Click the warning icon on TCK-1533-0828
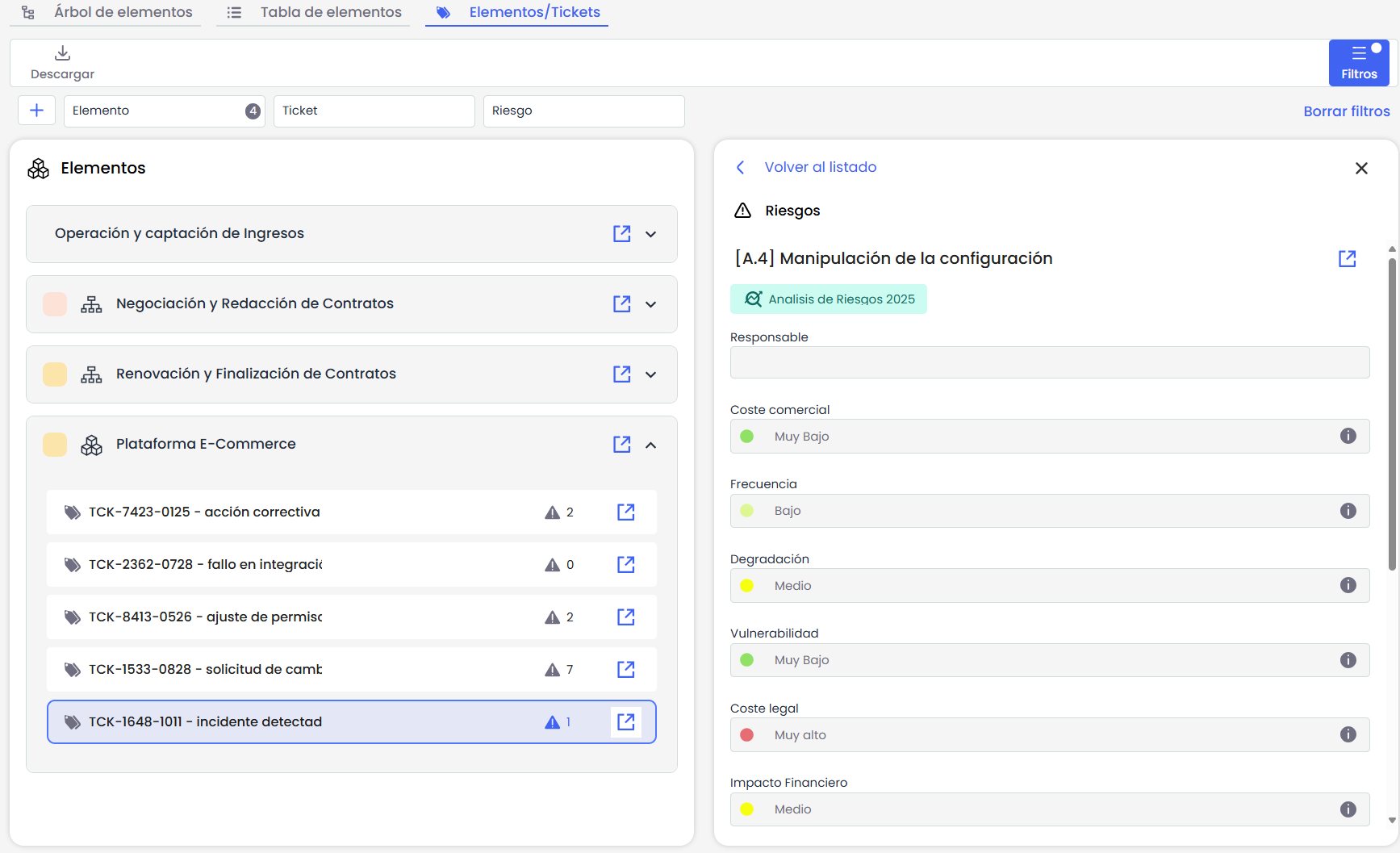 coord(552,670)
